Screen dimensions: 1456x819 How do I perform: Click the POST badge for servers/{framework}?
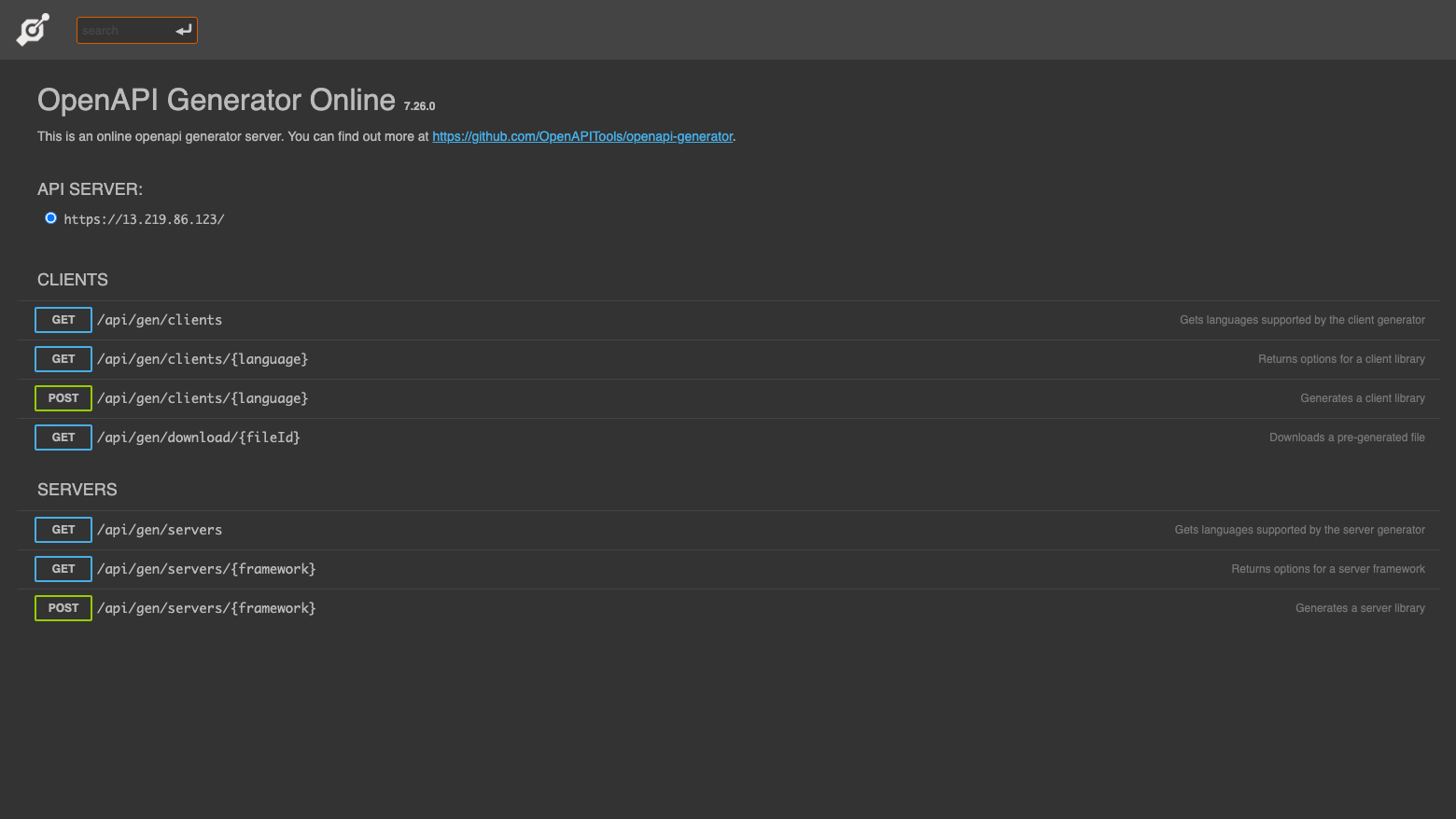[x=63, y=608]
